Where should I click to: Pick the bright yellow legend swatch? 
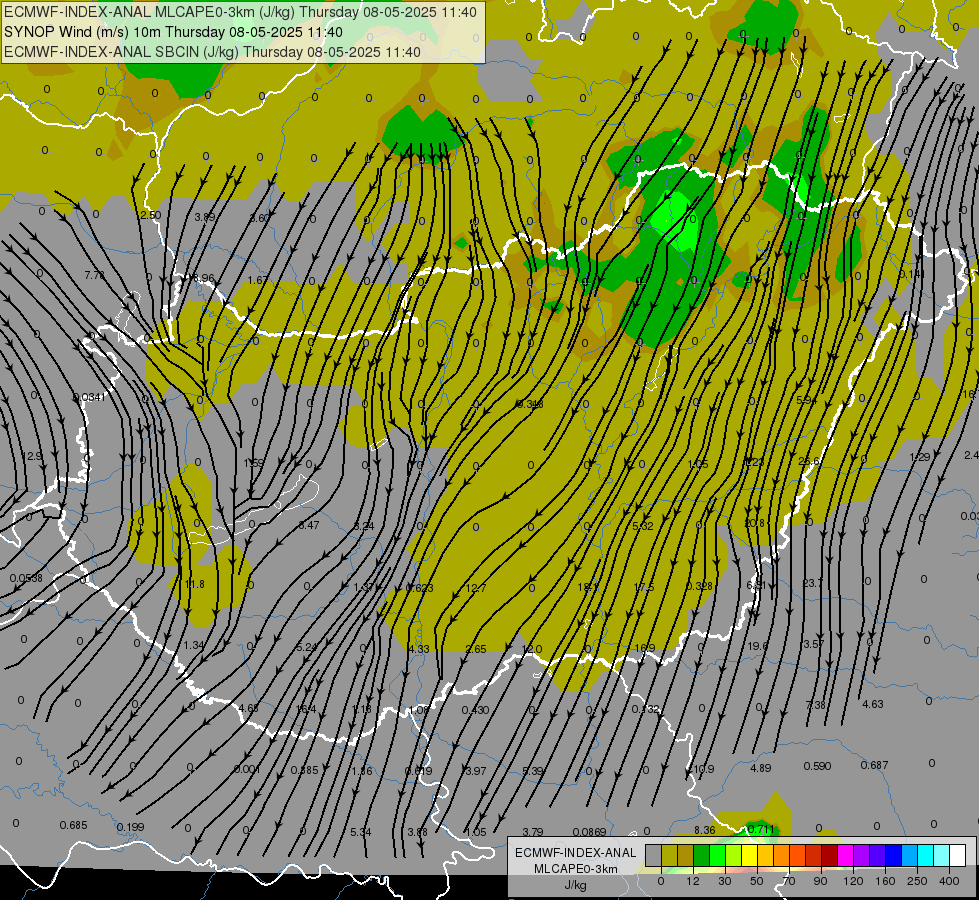click(750, 855)
